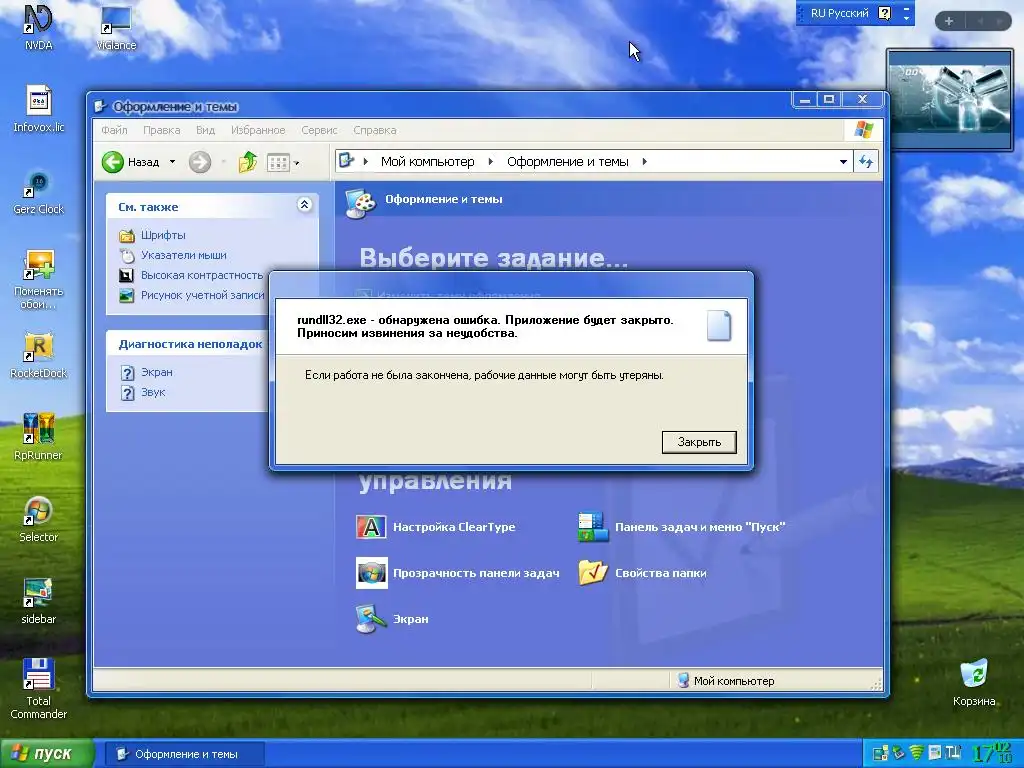This screenshot has height=768, width=1024.
Task: Select the Infovox.lic file icon
Action: tap(39, 108)
